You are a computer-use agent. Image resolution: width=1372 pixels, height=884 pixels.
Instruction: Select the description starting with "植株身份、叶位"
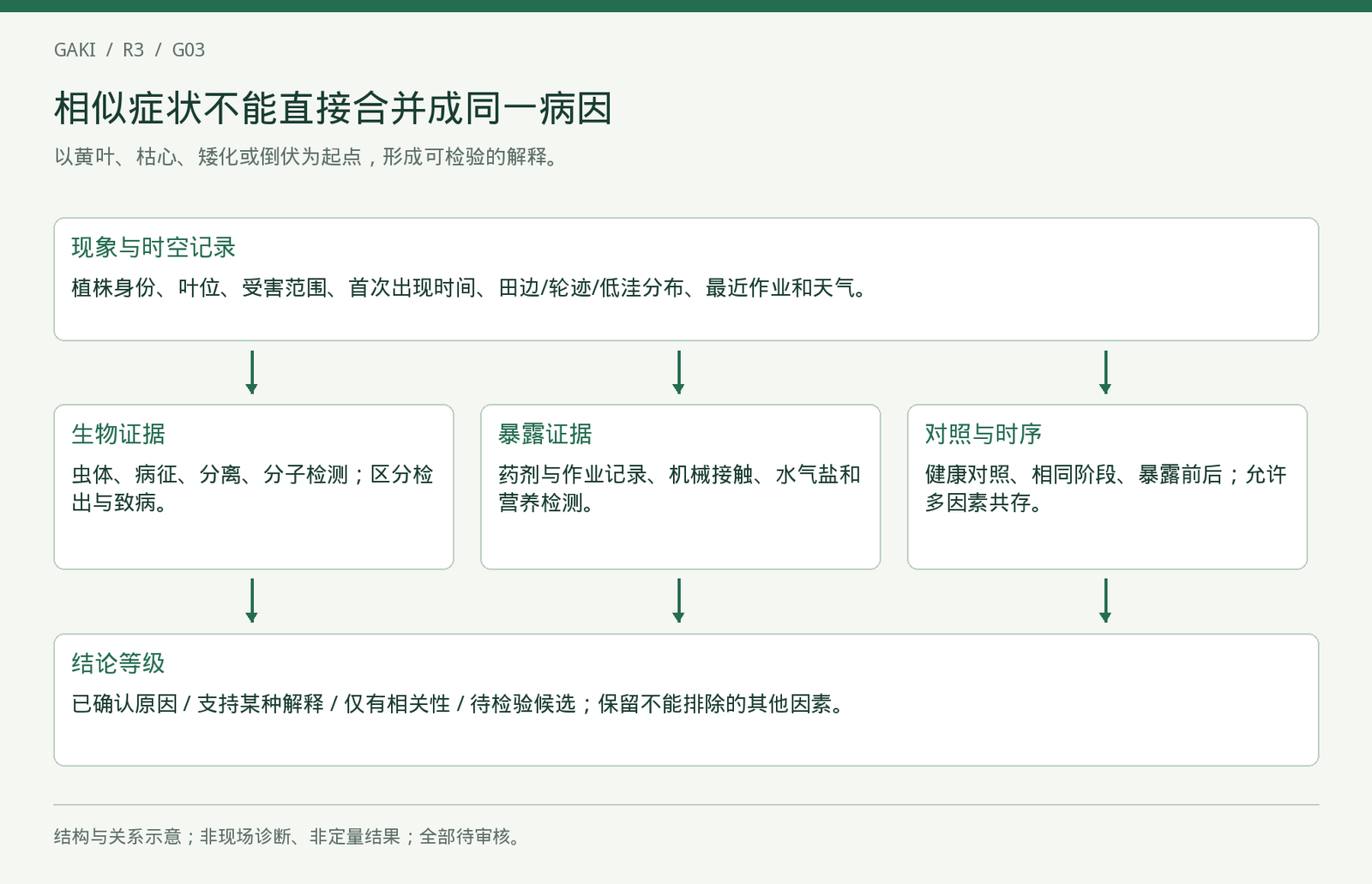(x=469, y=288)
